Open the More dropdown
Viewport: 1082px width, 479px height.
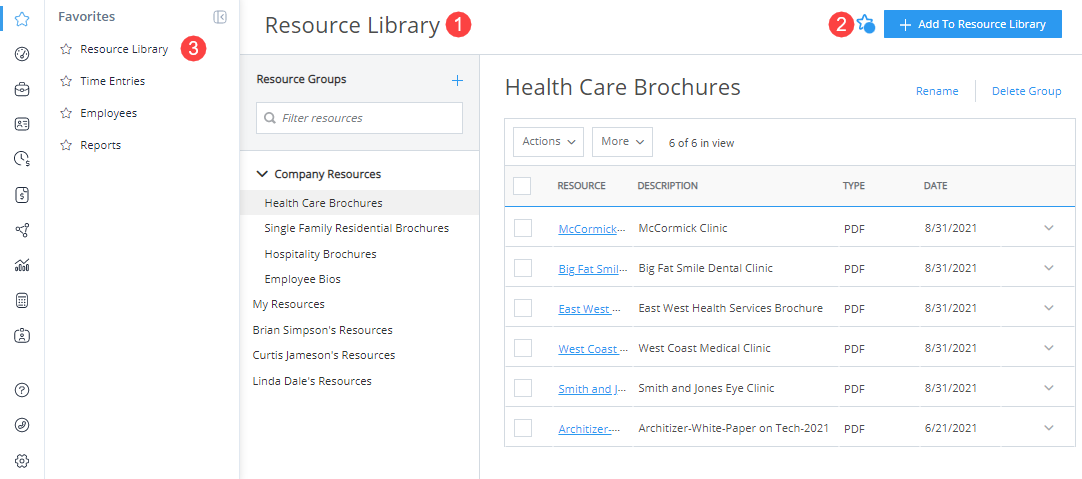tap(622, 142)
